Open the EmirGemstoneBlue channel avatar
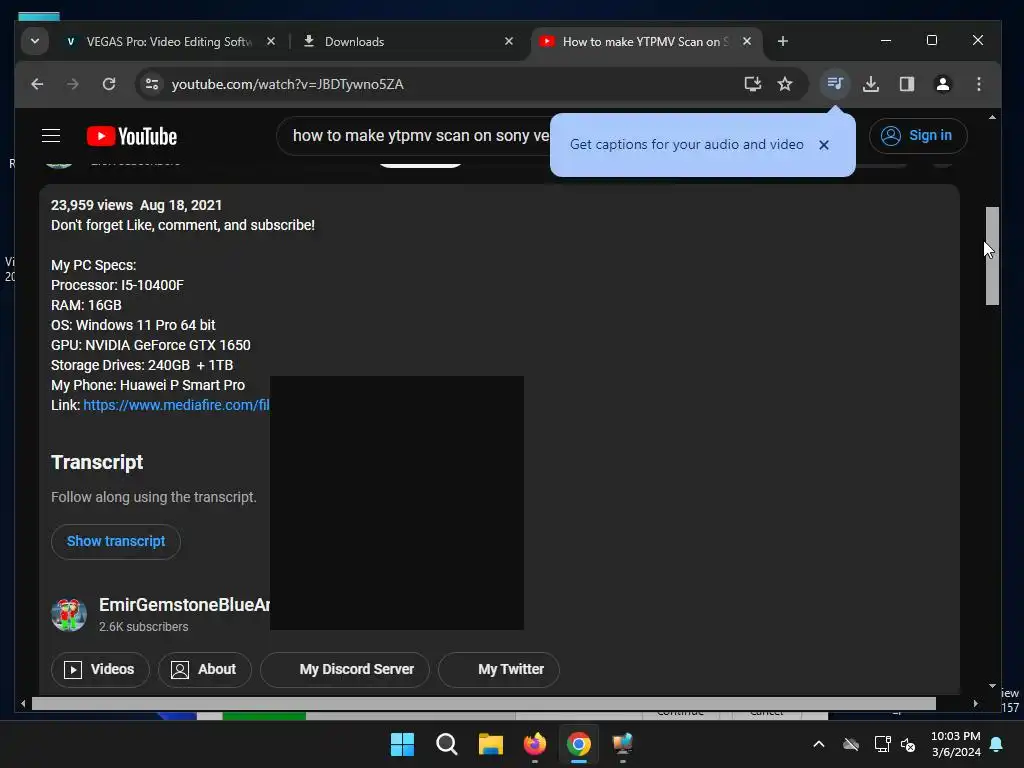This screenshot has width=1024, height=768. click(x=69, y=615)
